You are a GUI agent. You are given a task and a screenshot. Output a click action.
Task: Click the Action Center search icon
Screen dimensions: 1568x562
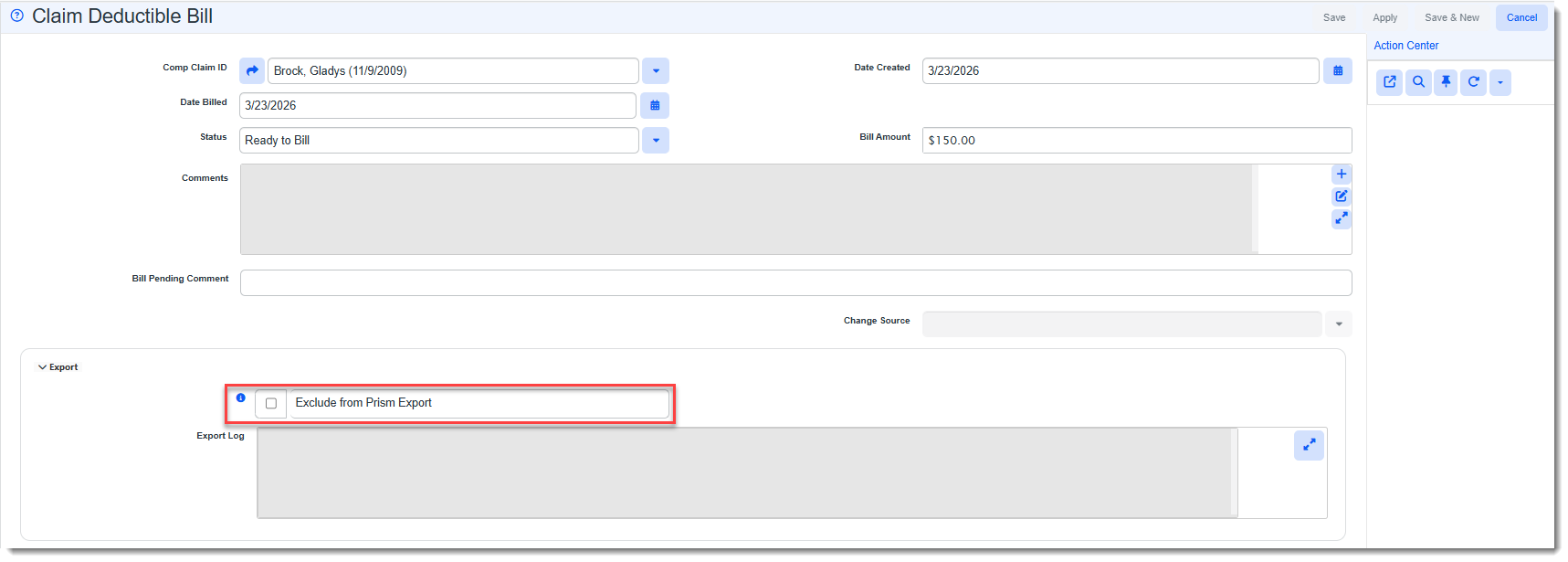[x=1418, y=82]
